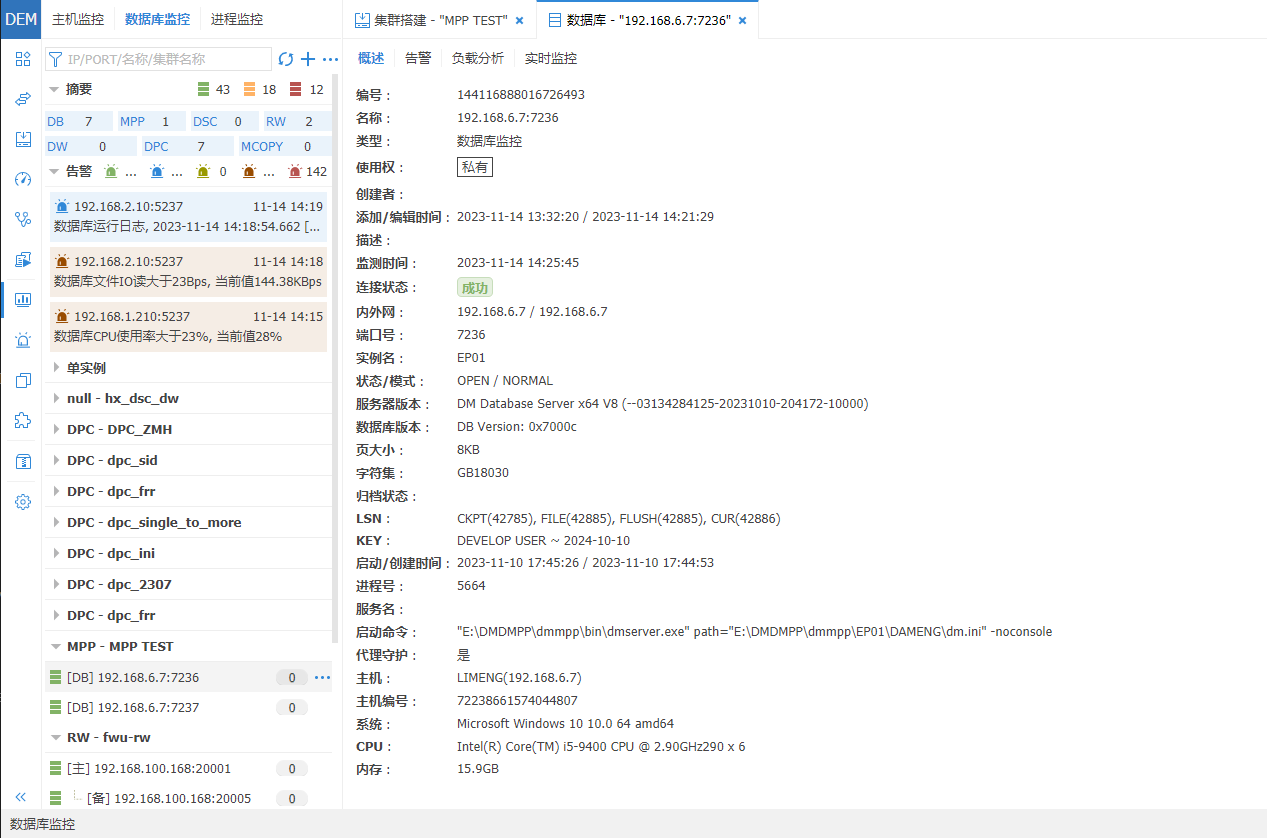
Task: Open the performance gauge icon in sidebar
Action: coord(22,179)
